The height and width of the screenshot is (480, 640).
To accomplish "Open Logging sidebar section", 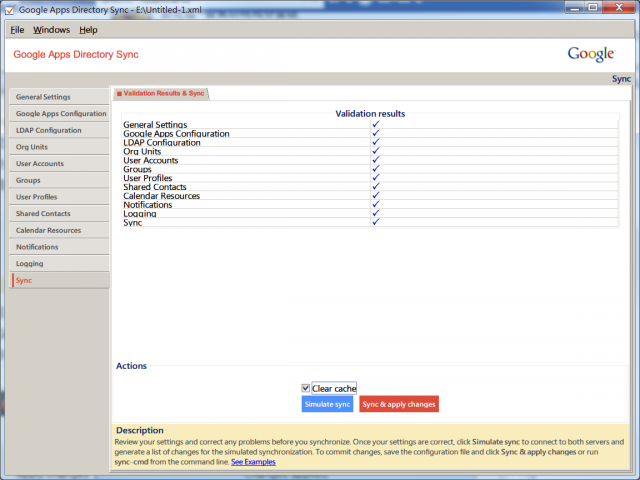I will (59, 264).
